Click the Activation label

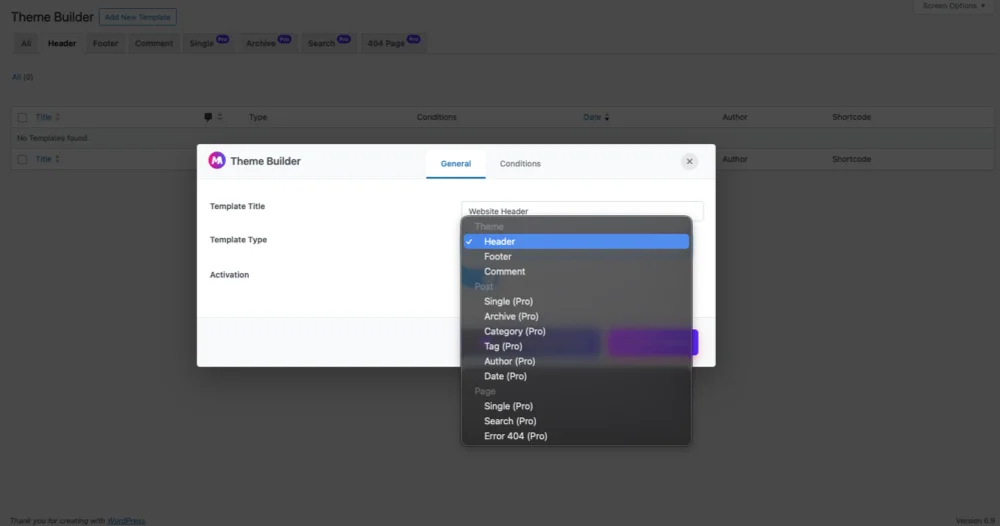(x=230, y=275)
